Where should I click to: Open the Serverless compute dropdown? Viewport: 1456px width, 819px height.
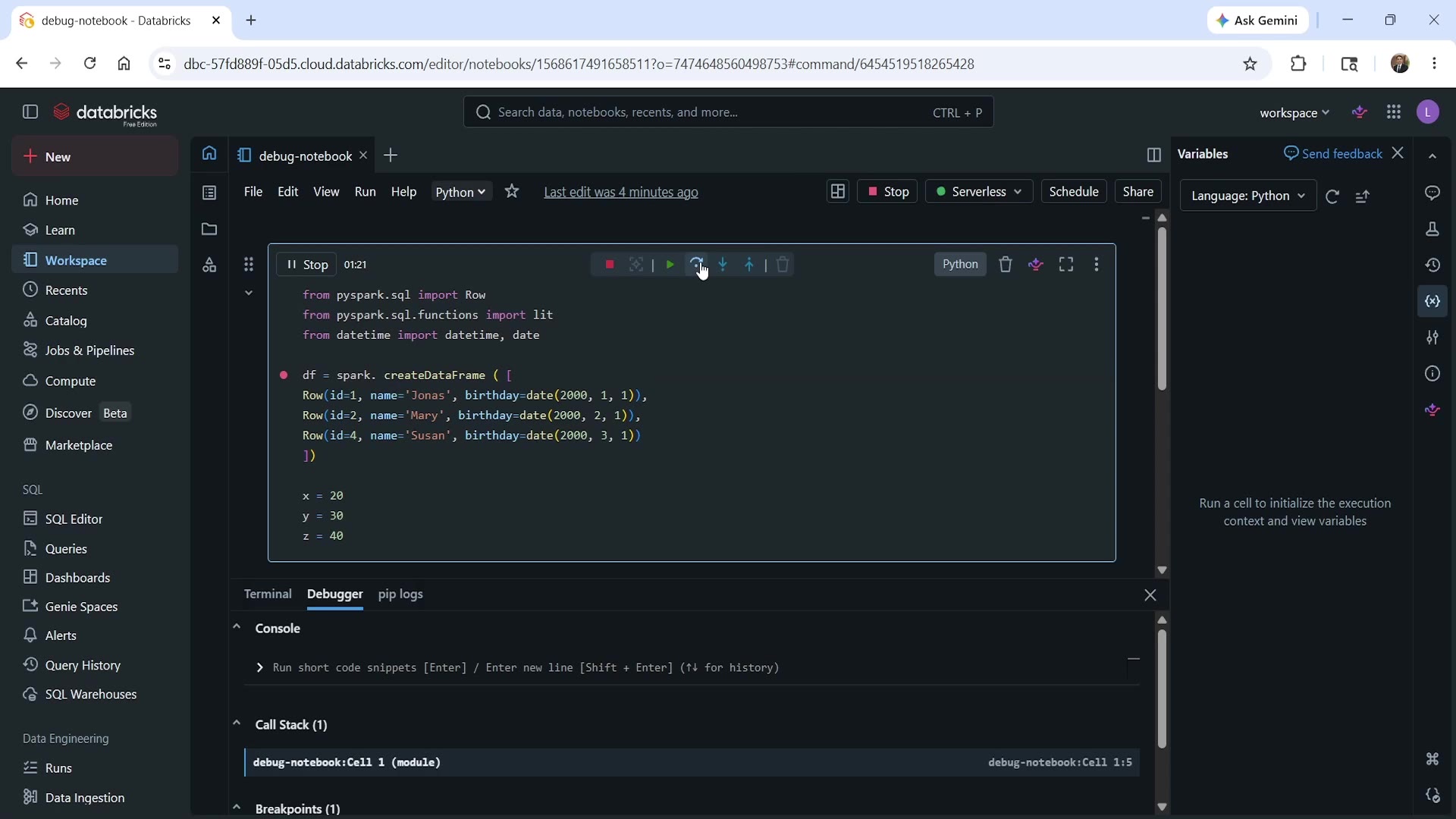979,192
